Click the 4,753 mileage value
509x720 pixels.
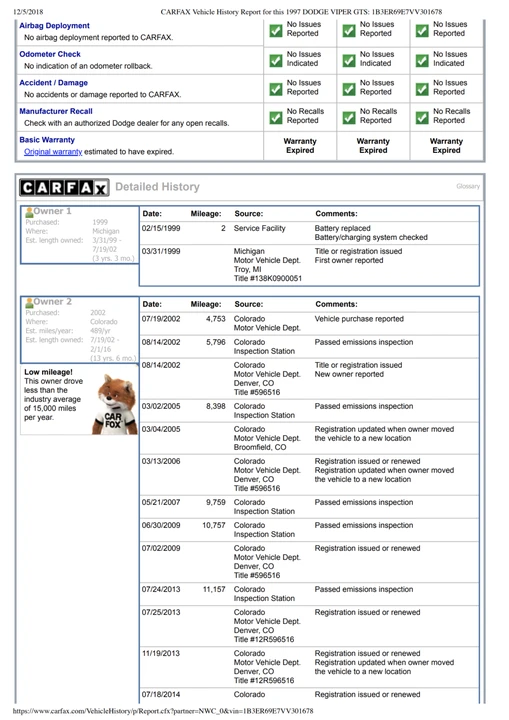[x=215, y=319]
